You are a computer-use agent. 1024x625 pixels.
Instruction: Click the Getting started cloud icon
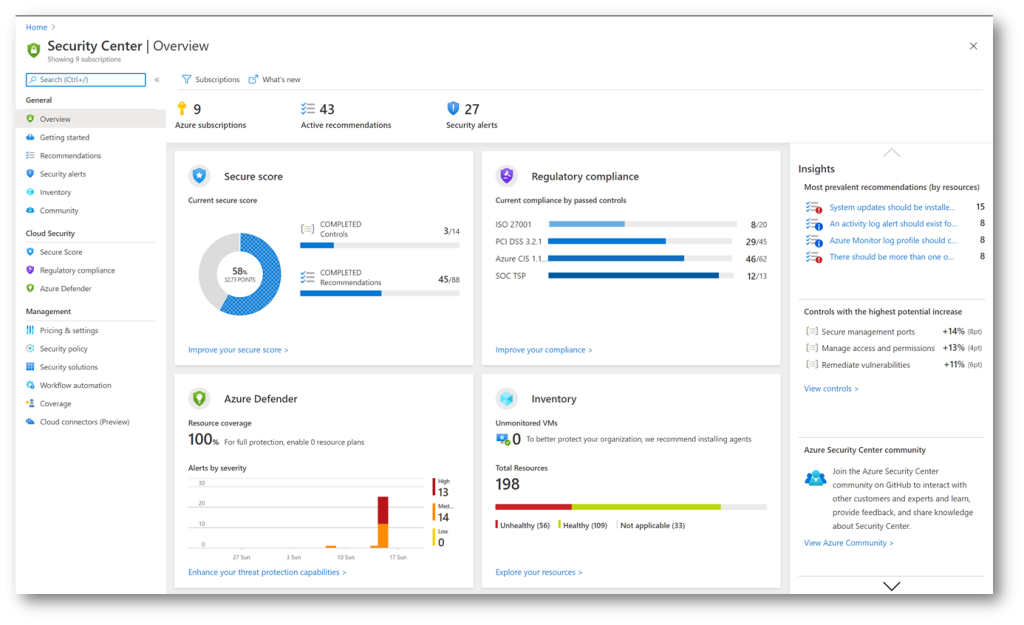[x=30, y=137]
